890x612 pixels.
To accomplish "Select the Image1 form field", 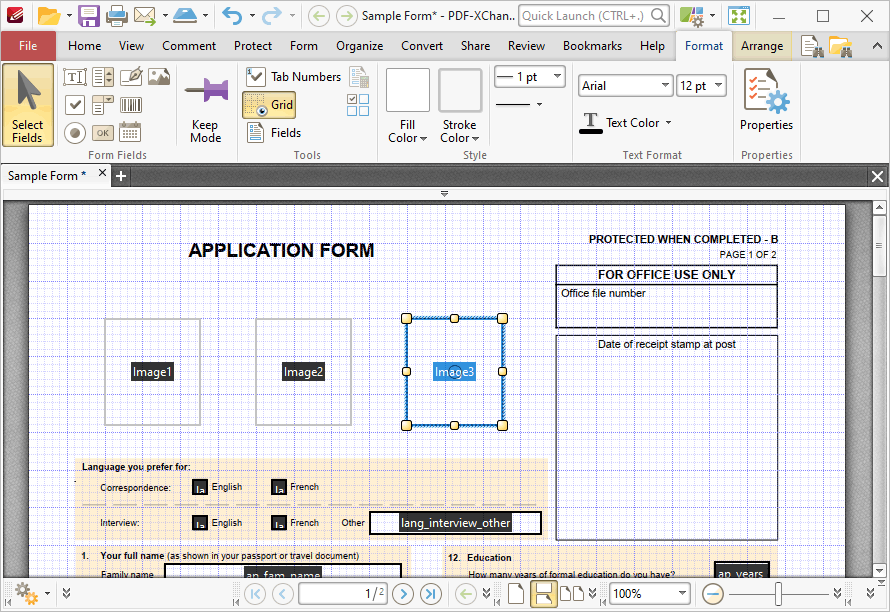I will point(152,372).
